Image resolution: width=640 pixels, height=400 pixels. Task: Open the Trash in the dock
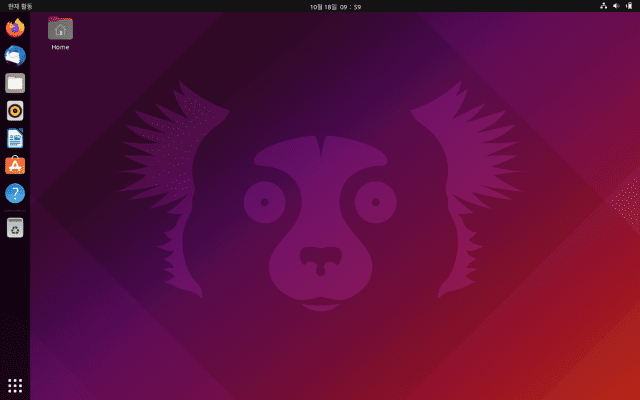click(x=15, y=229)
